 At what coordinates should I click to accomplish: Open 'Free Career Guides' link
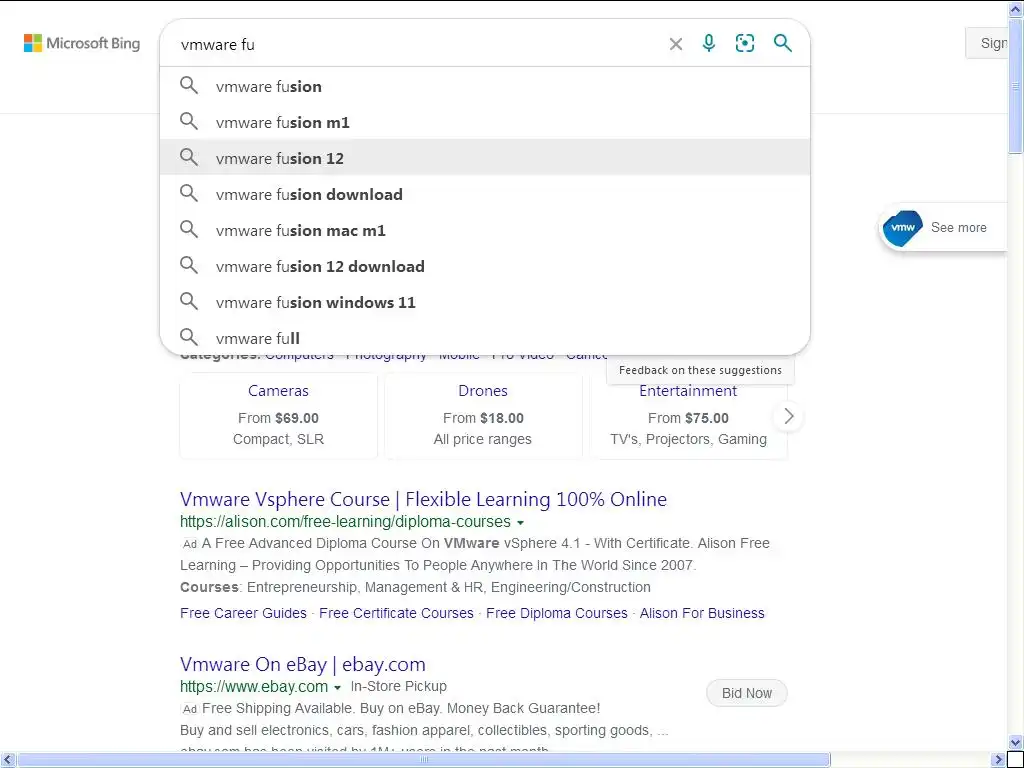coord(243,613)
